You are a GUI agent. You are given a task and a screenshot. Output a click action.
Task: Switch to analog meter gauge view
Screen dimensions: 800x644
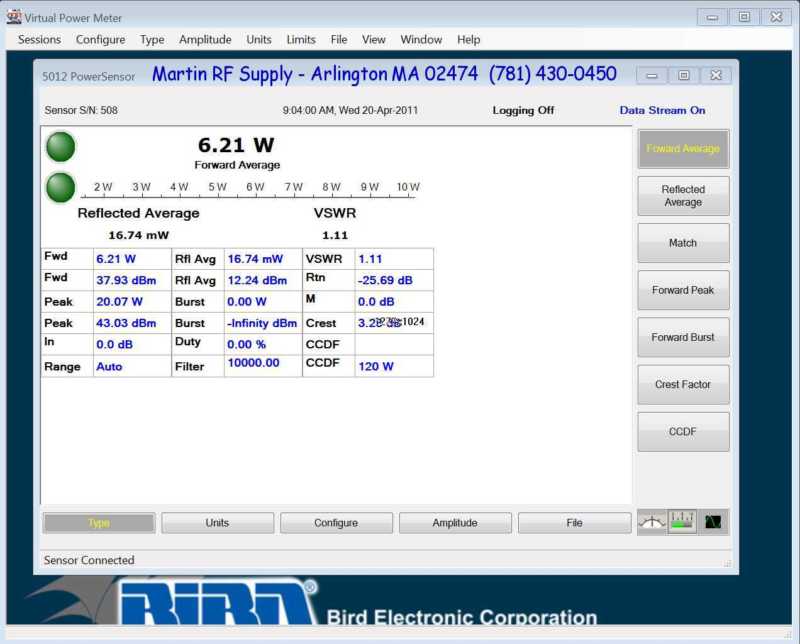click(x=652, y=522)
